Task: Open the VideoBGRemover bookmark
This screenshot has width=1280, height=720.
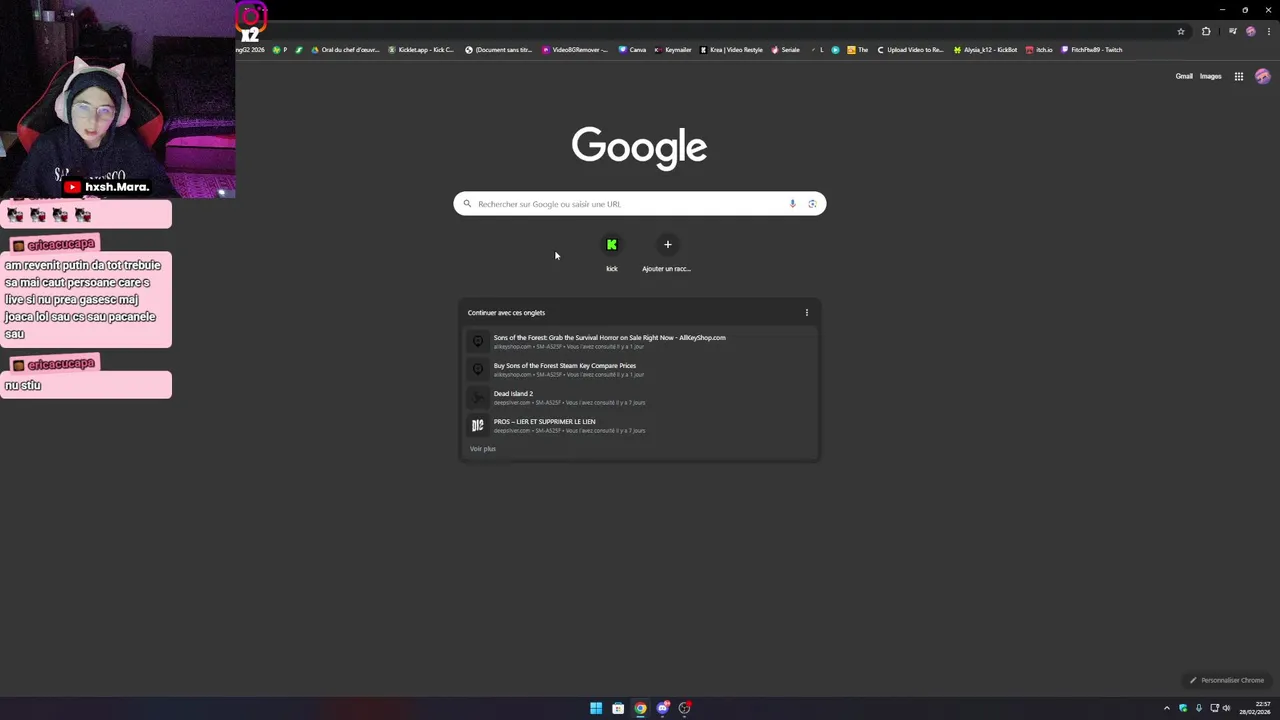Action: (575, 49)
